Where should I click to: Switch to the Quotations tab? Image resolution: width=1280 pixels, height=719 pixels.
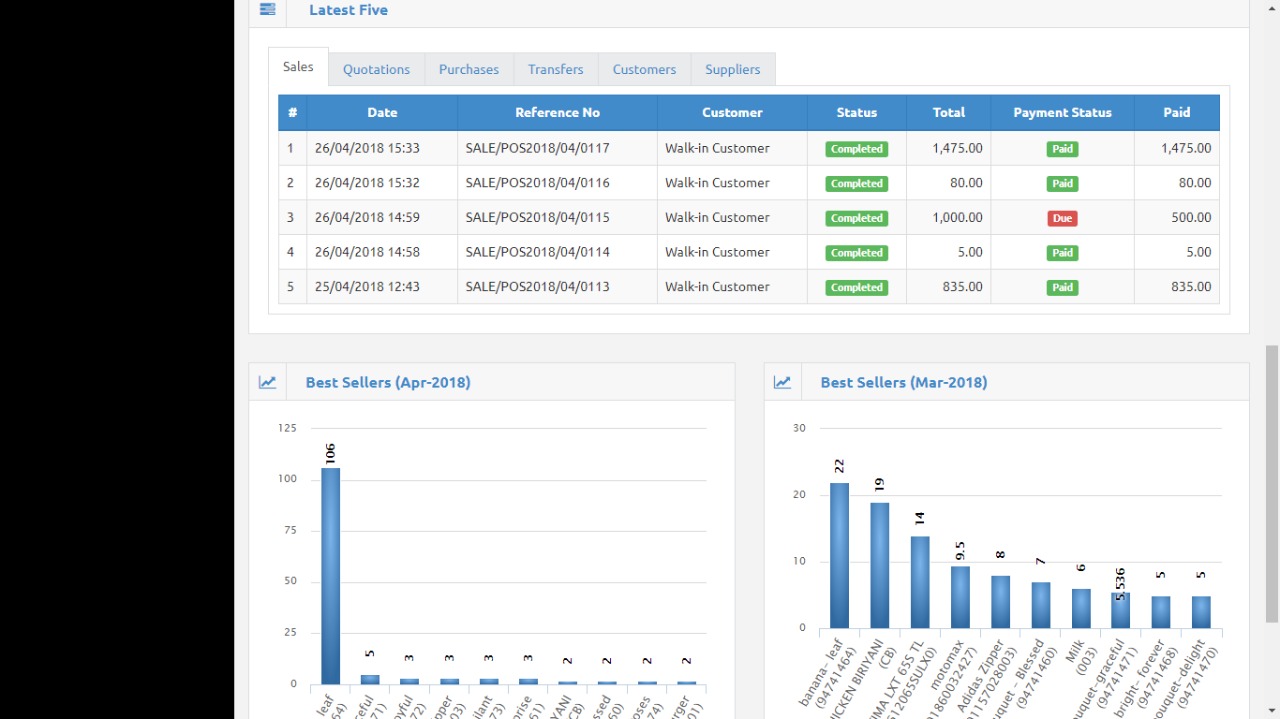376,69
